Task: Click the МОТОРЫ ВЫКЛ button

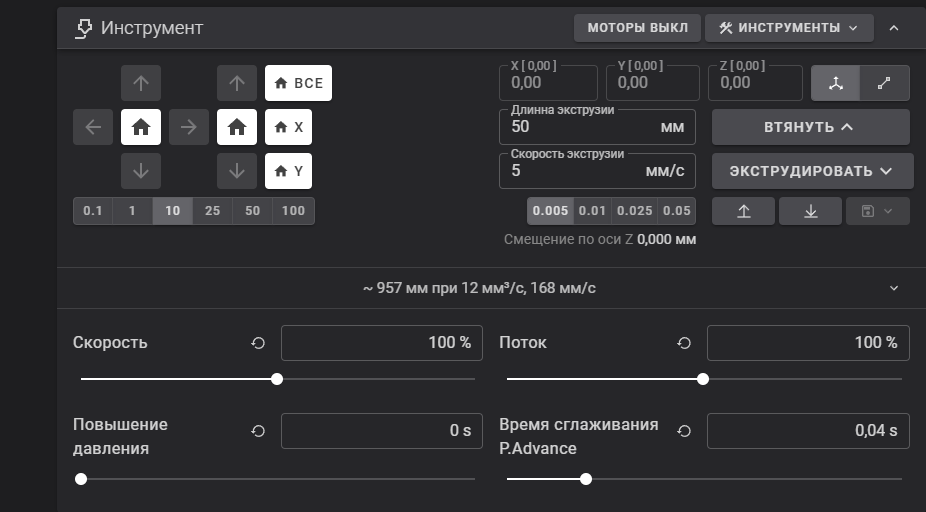Action: (637, 28)
